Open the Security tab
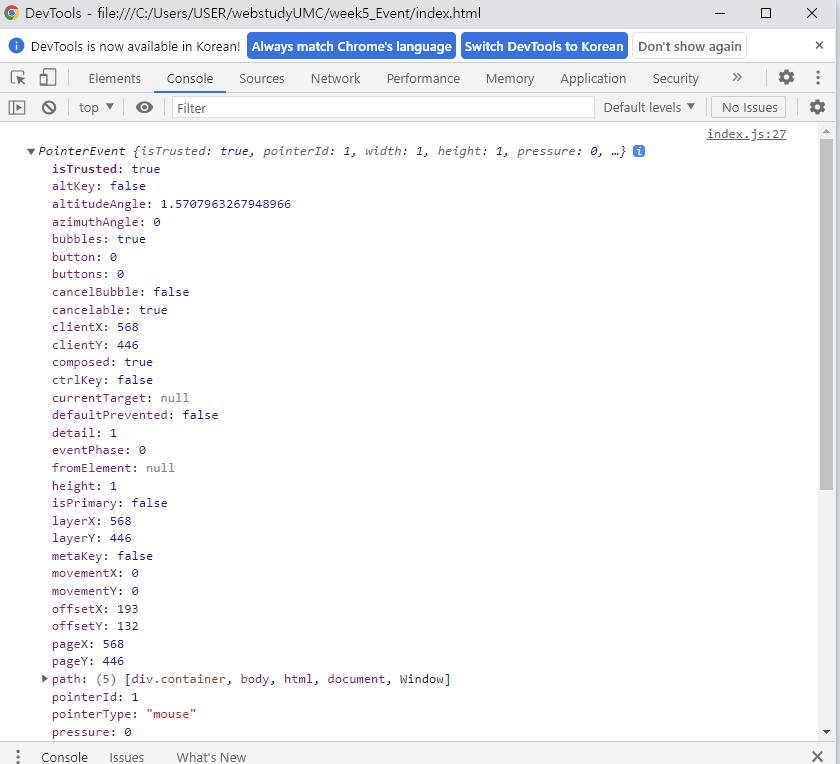The height and width of the screenshot is (764, 840). coord(676,78)
